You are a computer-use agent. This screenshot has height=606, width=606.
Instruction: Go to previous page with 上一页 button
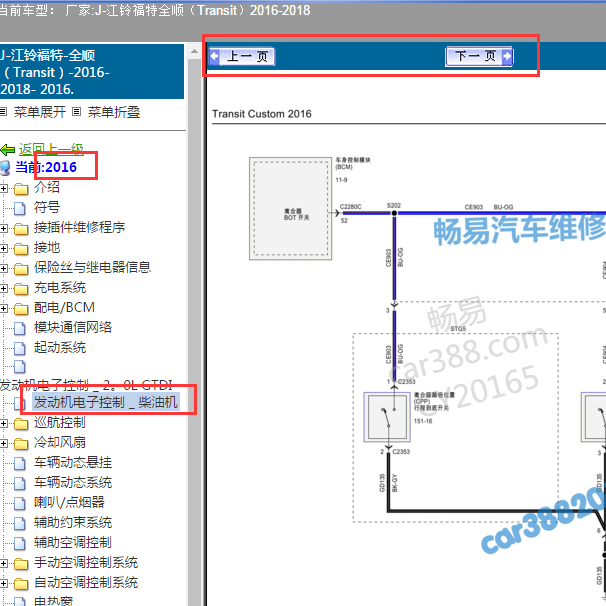point(242,57)
